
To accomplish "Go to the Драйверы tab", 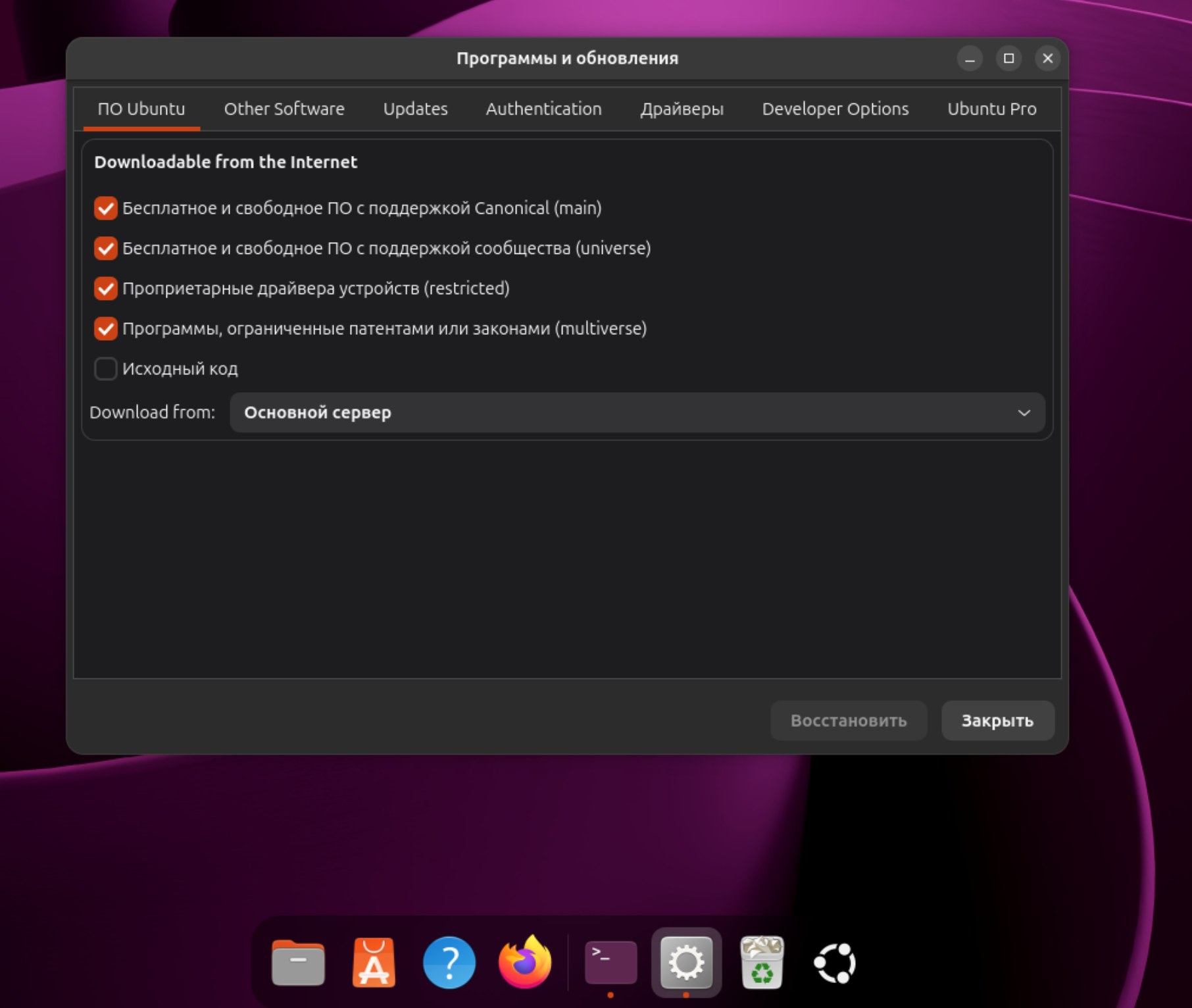I will click(x=682, y=109).
